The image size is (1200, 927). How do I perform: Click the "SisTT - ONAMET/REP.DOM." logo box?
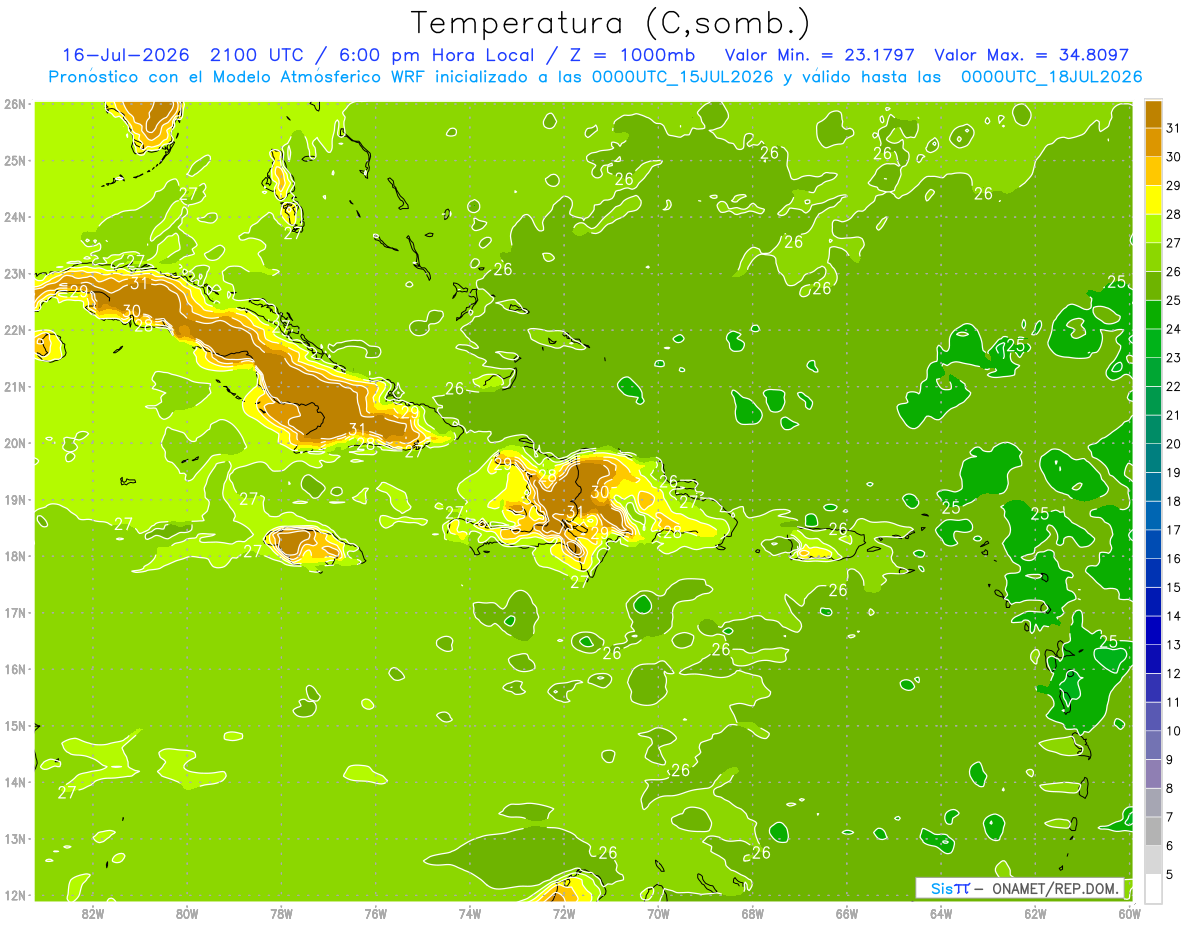tap(1020, 888)
